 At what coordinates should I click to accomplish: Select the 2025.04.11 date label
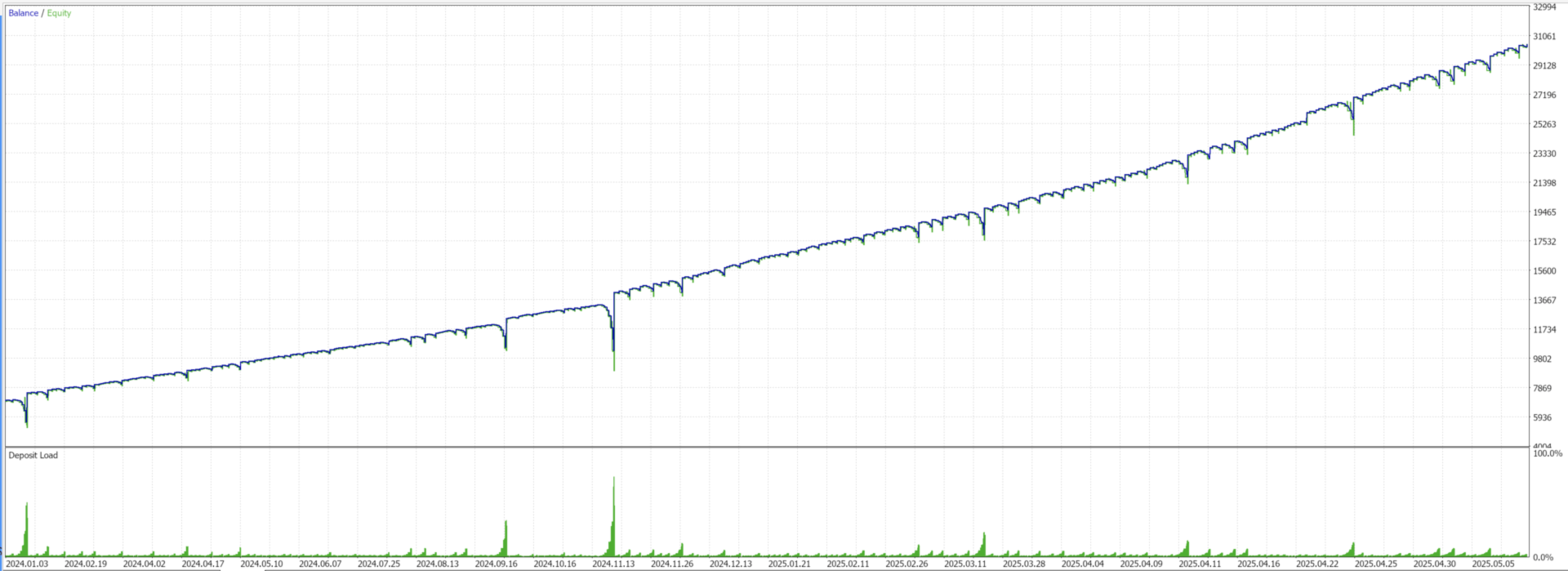1200,564
